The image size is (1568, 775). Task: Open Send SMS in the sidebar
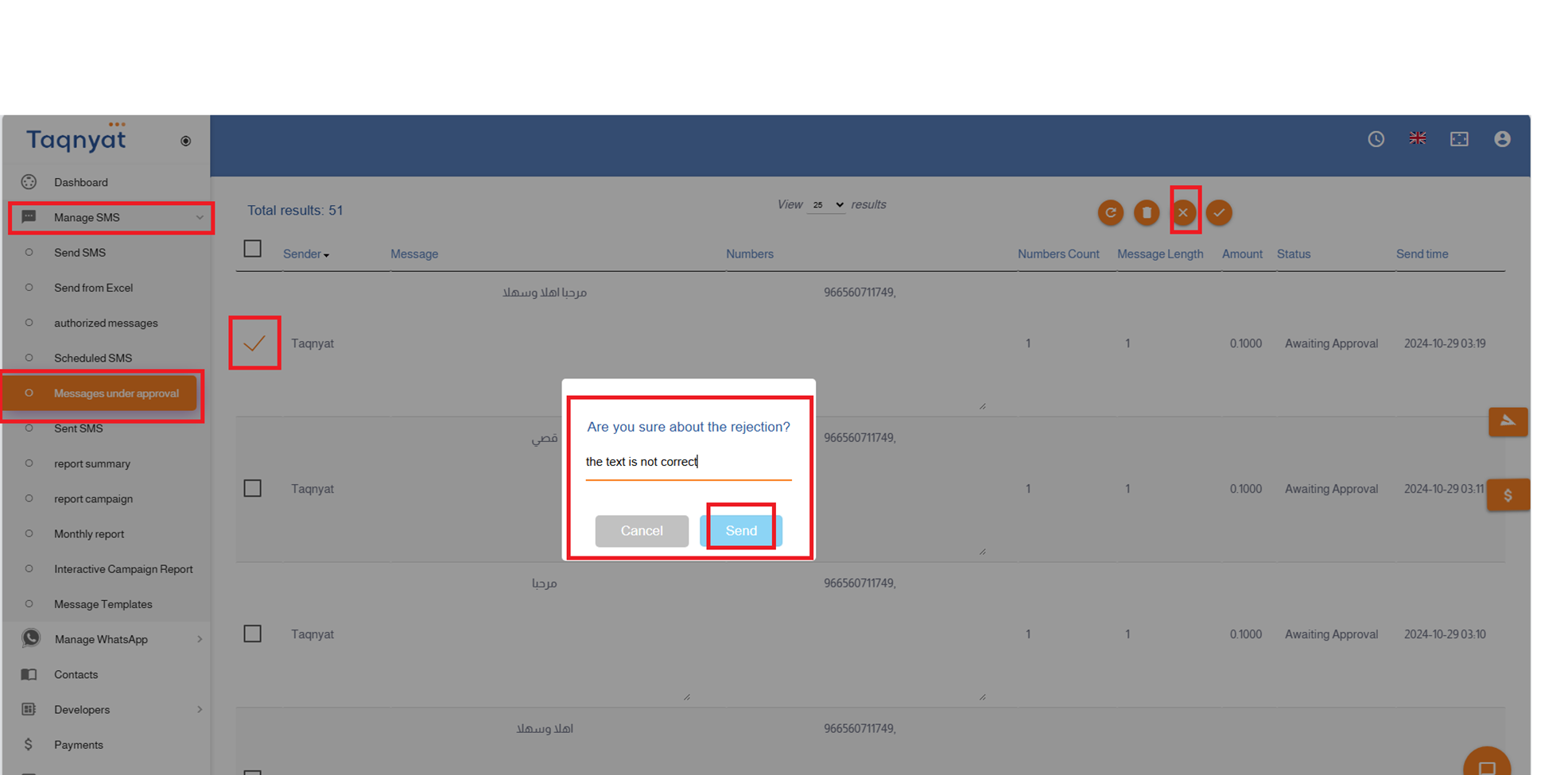80,253
